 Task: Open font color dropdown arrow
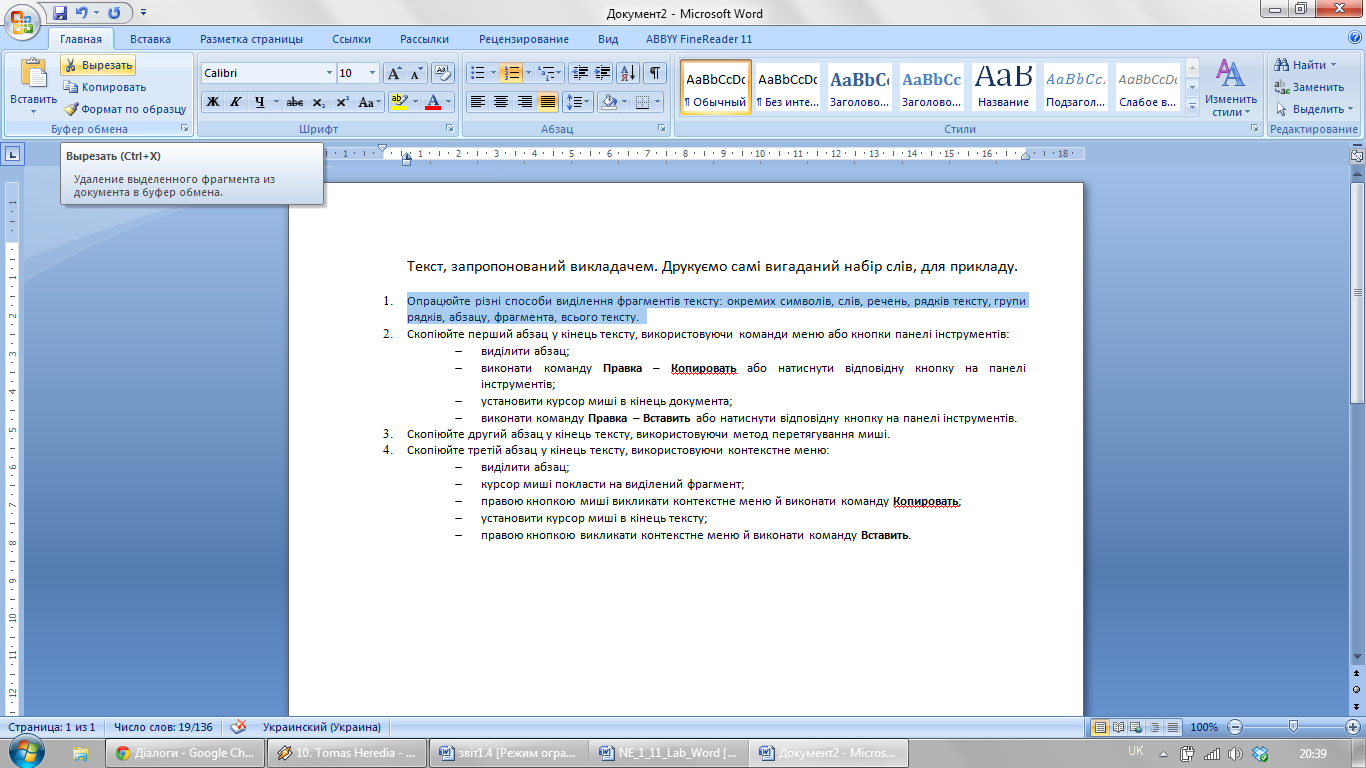[448, 102]
